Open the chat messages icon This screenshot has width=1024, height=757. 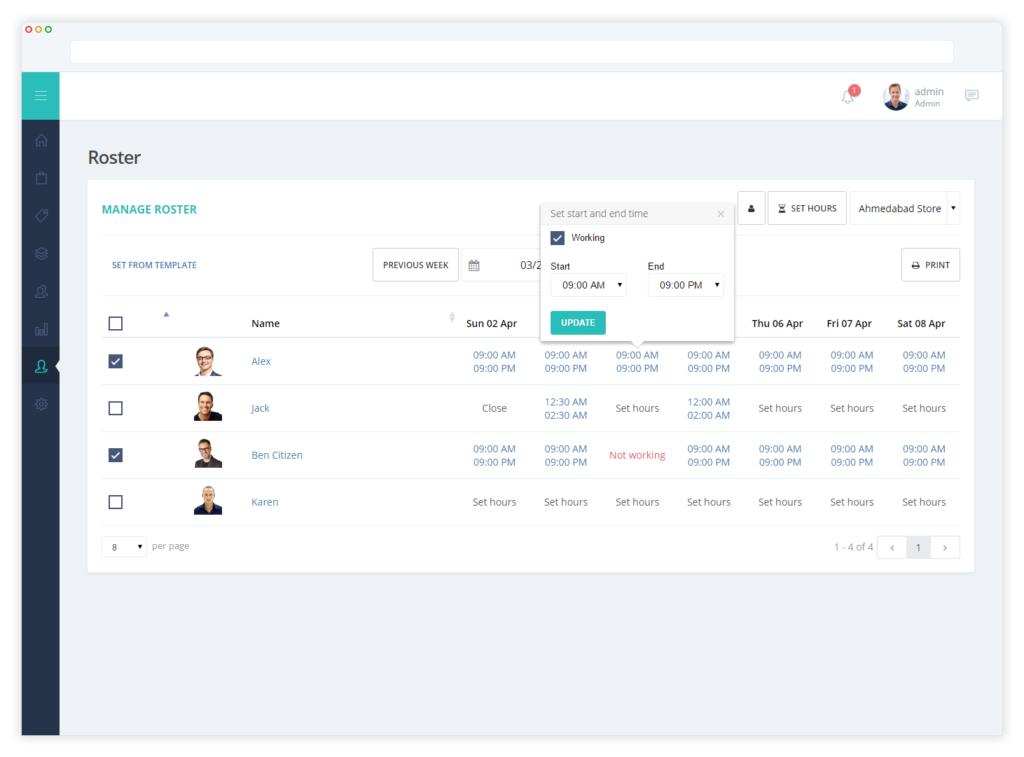pyautogui.click(x=972, y=95)
